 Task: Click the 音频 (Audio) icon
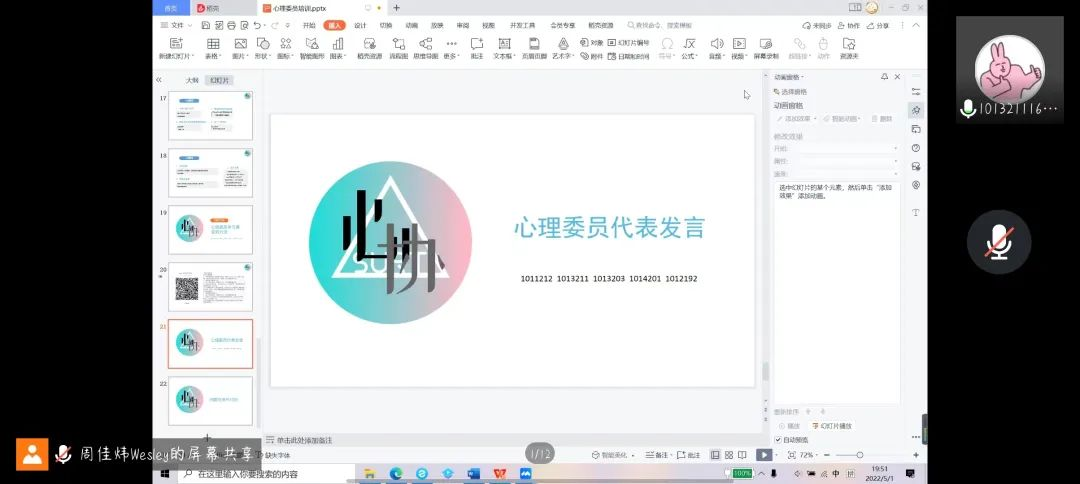pyautogui.click(x=716, y=44)
